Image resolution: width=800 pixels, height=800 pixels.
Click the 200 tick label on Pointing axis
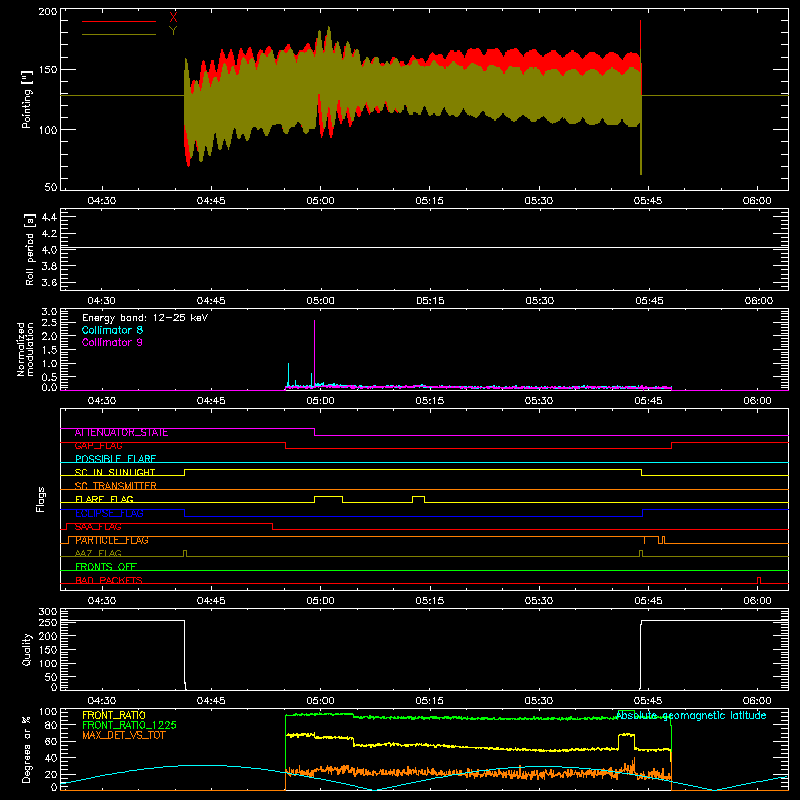click(48, 12)
